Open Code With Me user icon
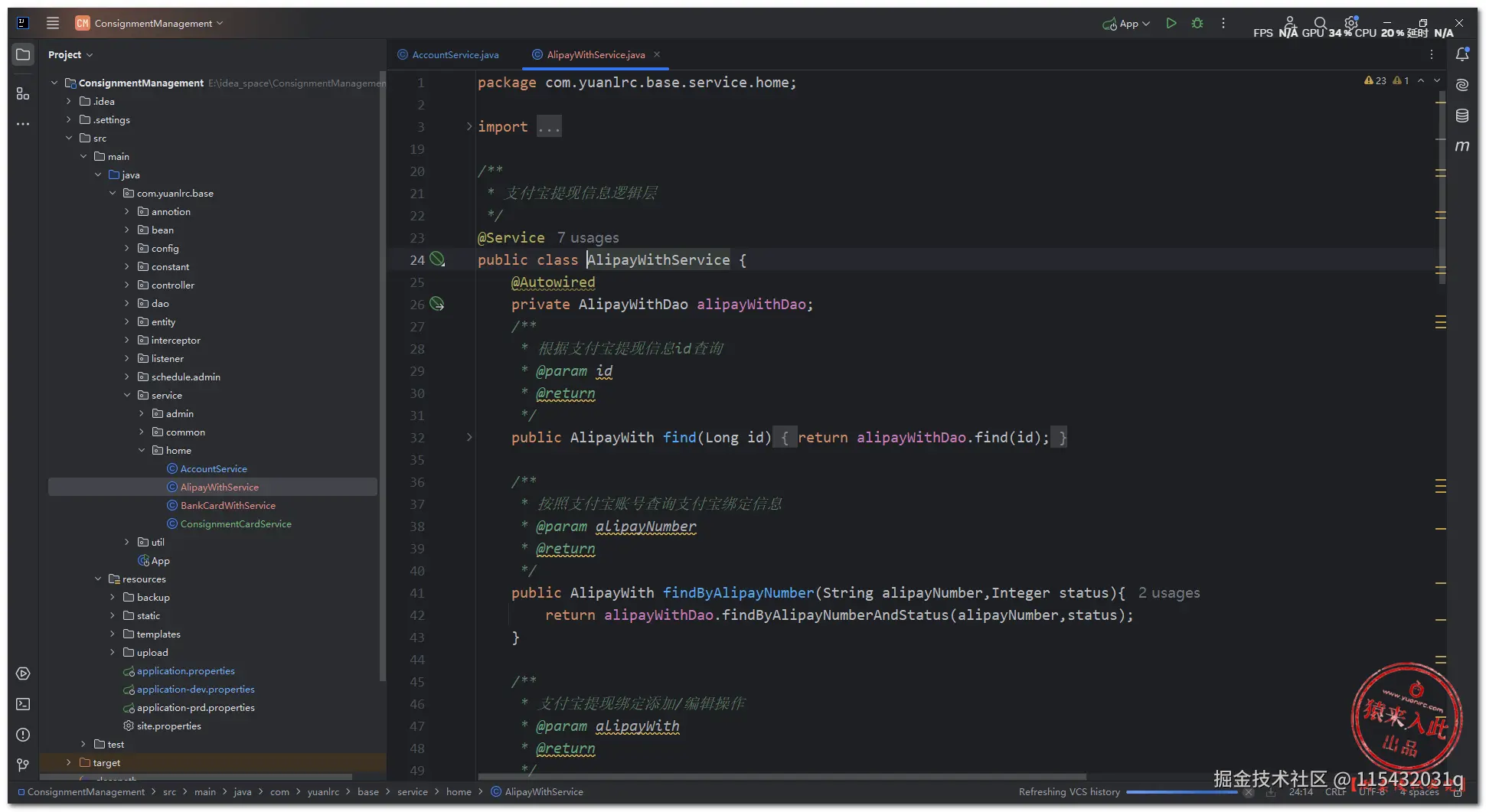The width and height of the screenshot is (1486, 812). pyautogui.click(x=1290, y=23)
